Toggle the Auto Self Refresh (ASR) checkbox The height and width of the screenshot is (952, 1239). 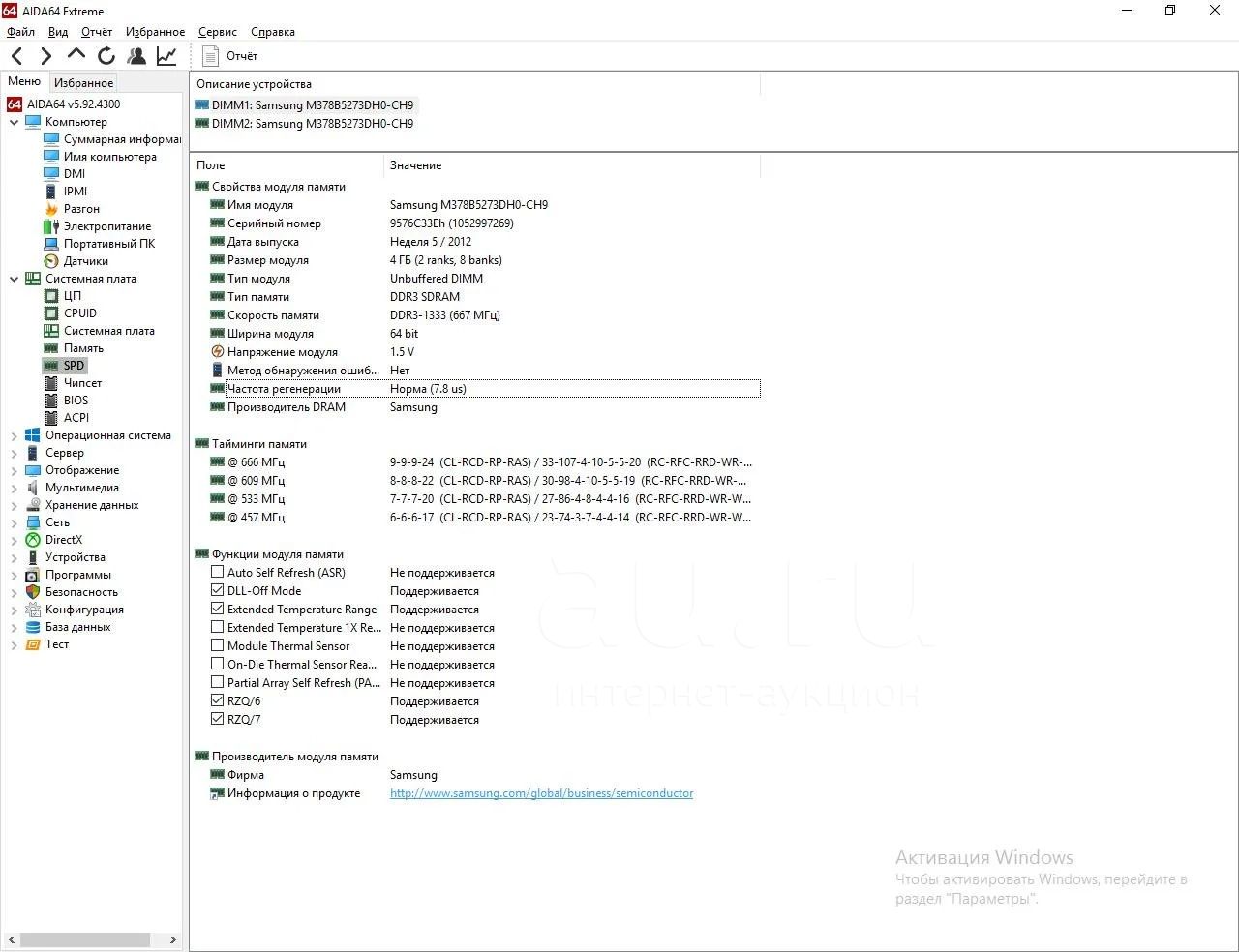coord(218,573)
